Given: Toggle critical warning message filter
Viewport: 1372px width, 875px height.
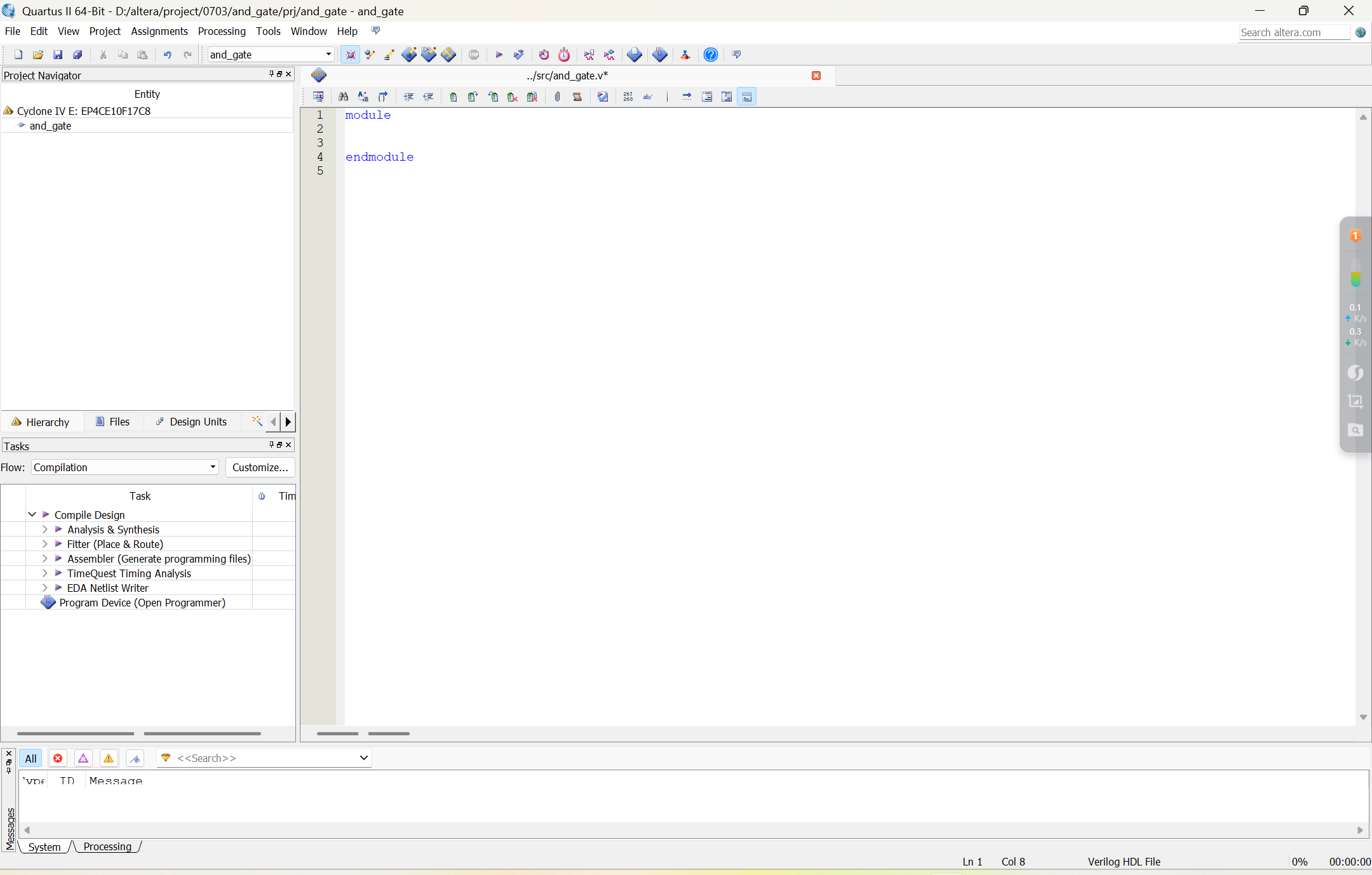Looking at the screenshot, I should (x=83, y=758).
